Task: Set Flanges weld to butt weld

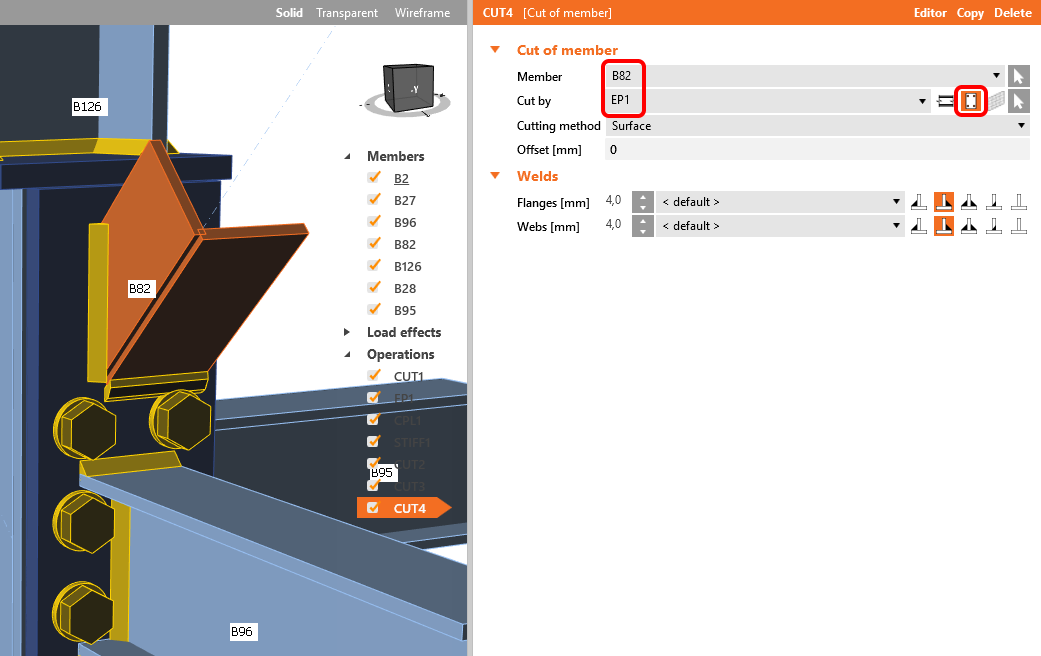Action: point(994,202)
